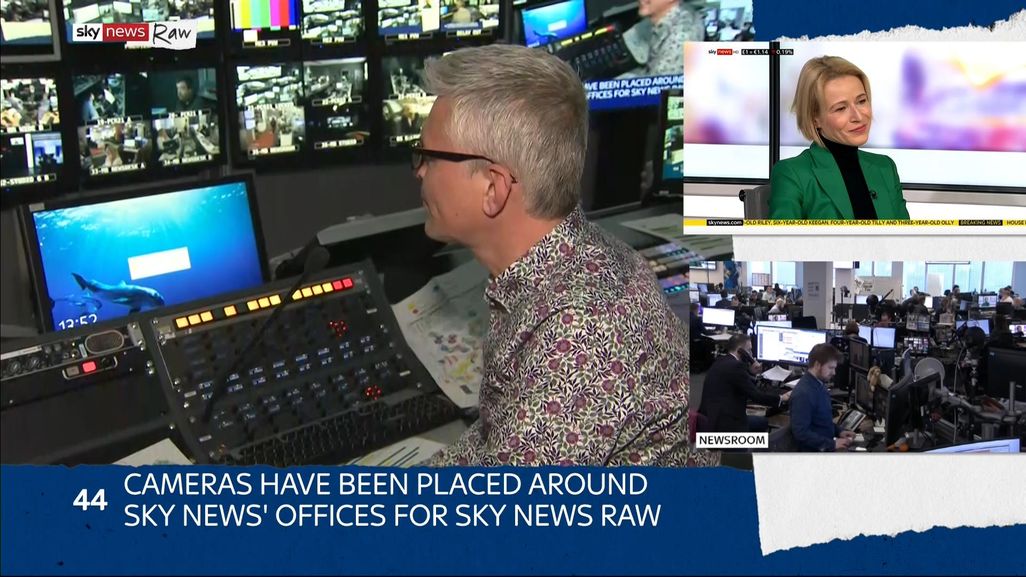Click the Sky News HD logo in studio inset
1026x577 pixels.
coord(720,51)
